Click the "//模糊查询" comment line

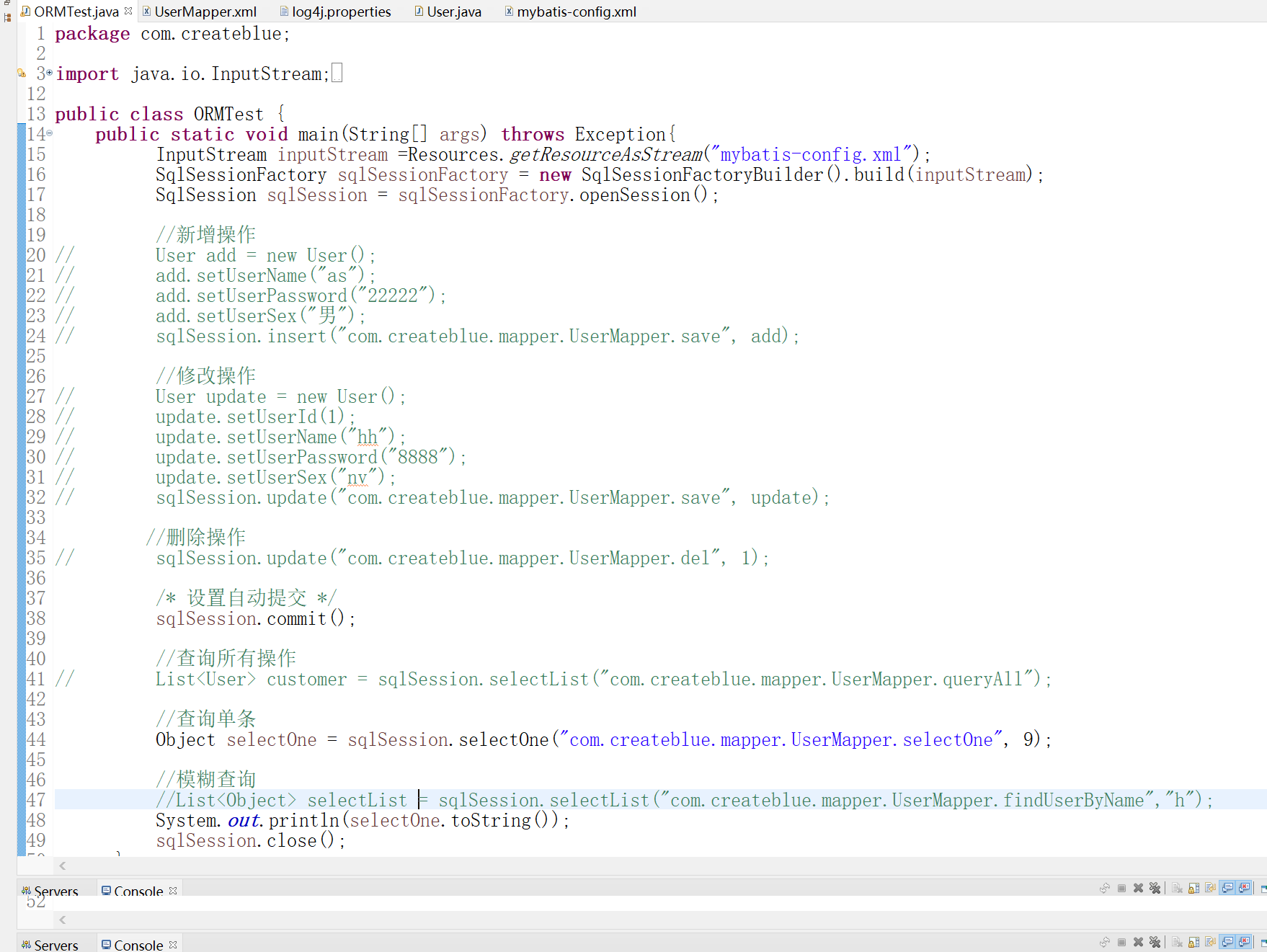coord(205,780)
